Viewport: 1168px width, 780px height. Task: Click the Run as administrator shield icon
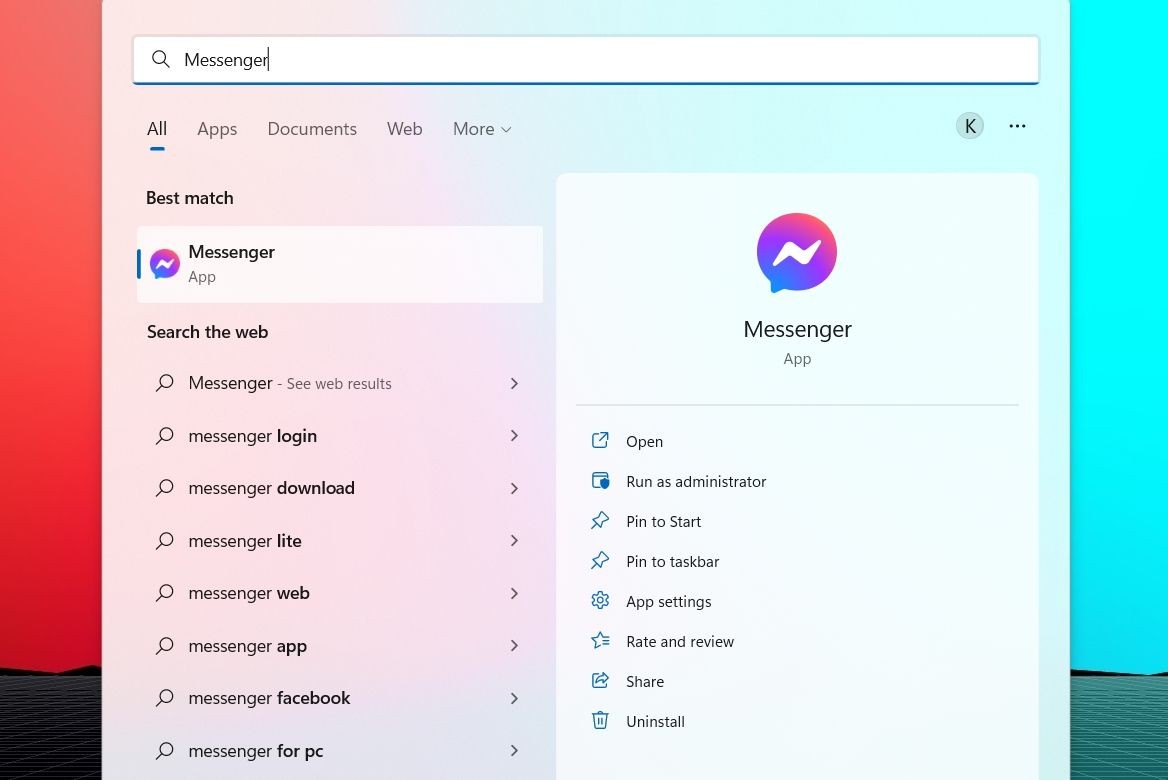(x=600, y=481)
